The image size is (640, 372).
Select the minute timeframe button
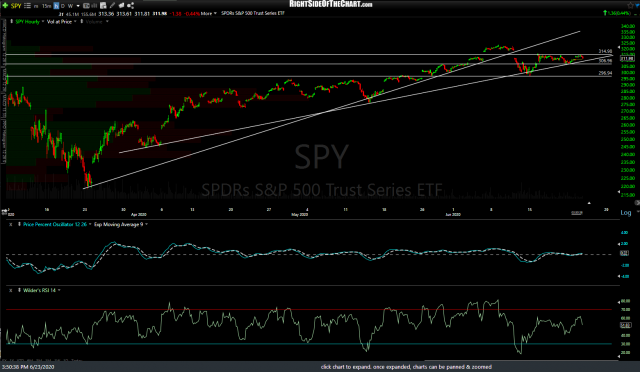36,6
